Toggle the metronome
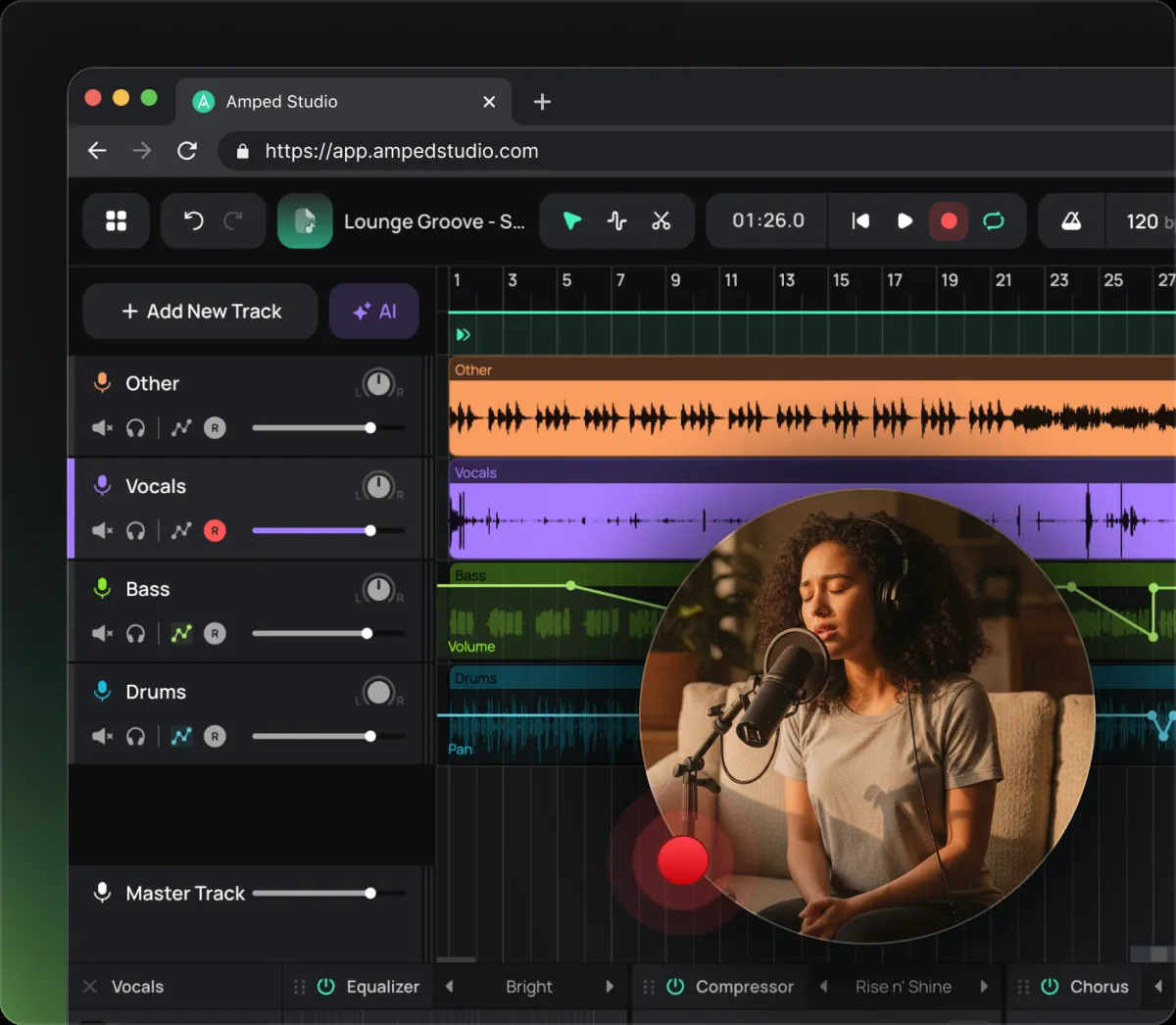Screen dimensions: 1176x1025 [1071, 220]
